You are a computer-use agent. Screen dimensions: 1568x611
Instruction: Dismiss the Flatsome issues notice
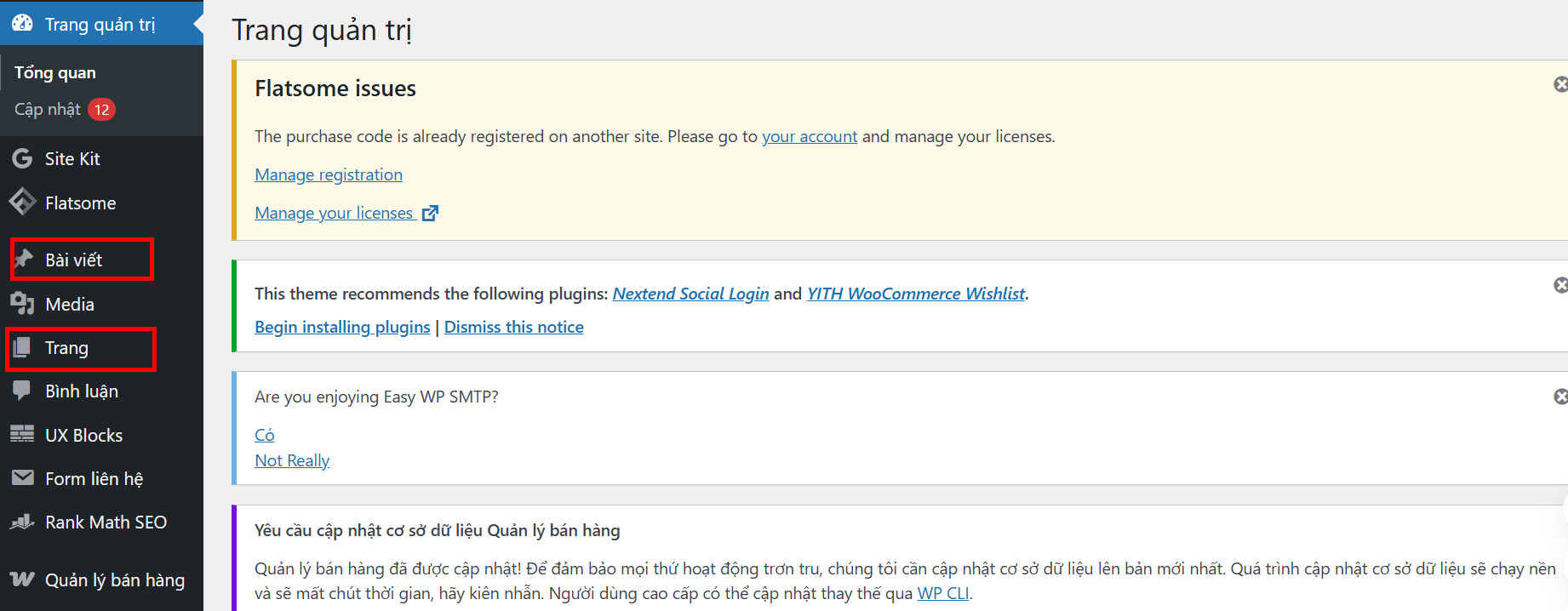(x=1559, y=84)
